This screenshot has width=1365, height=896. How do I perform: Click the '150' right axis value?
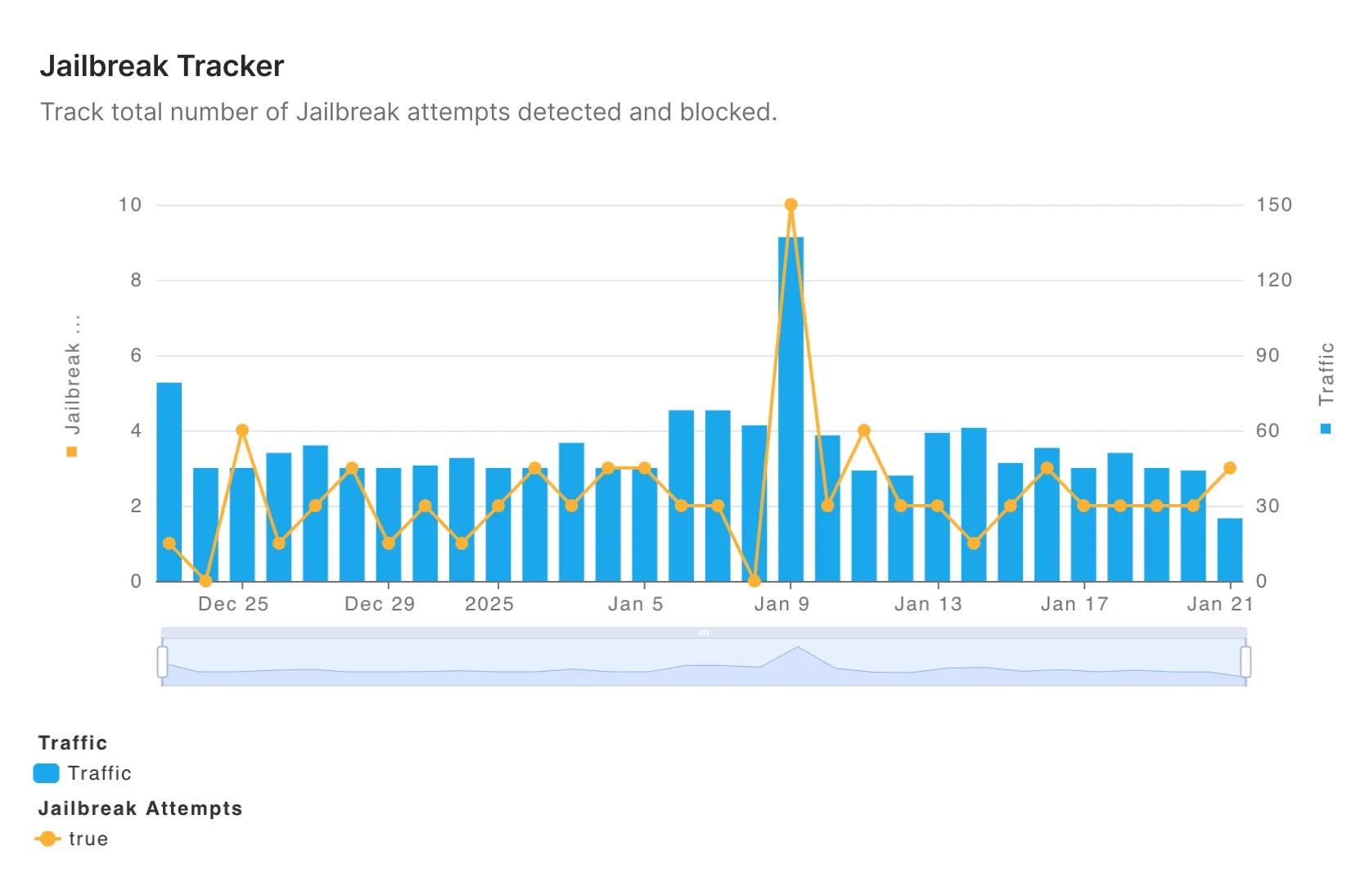(x=1274, y=205)
